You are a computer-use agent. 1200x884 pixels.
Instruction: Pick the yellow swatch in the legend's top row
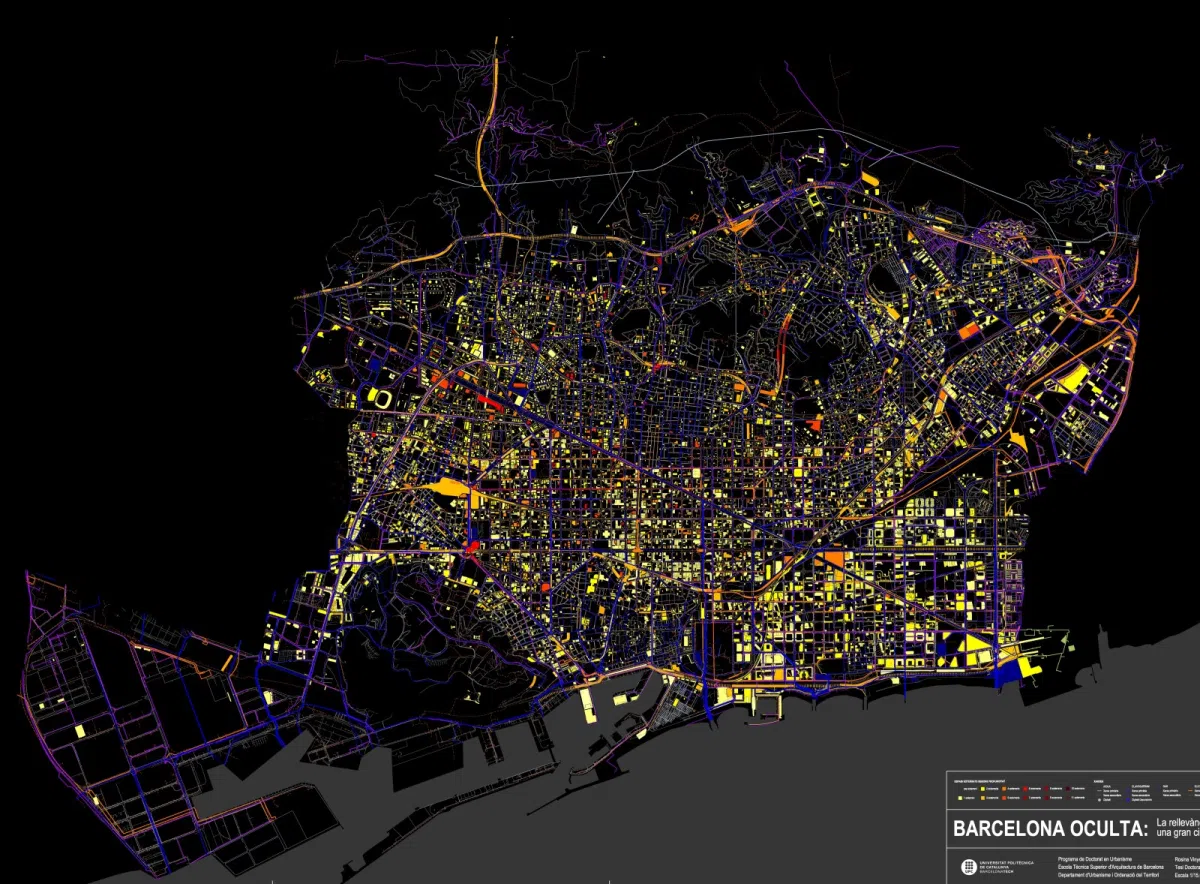click(983, 789)
